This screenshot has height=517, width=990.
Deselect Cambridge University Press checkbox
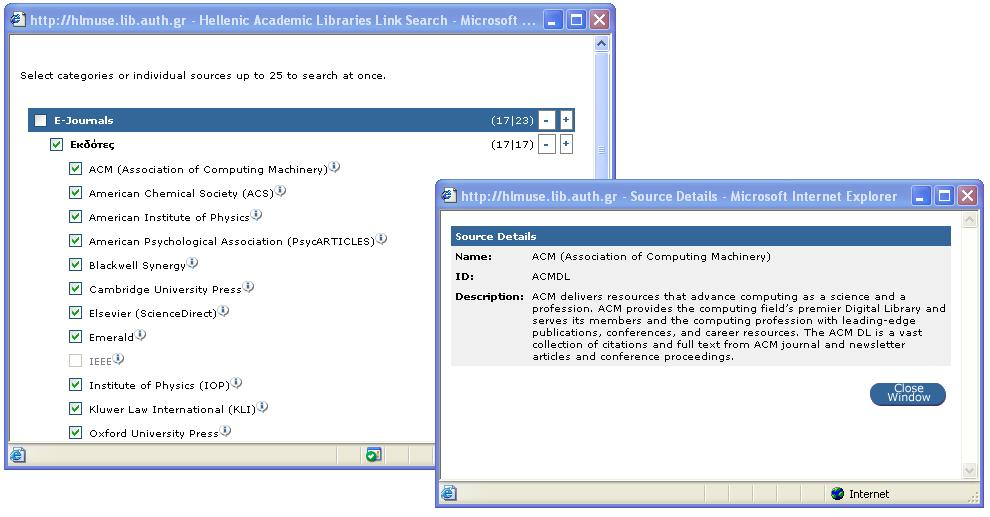(x=75, y=288)
